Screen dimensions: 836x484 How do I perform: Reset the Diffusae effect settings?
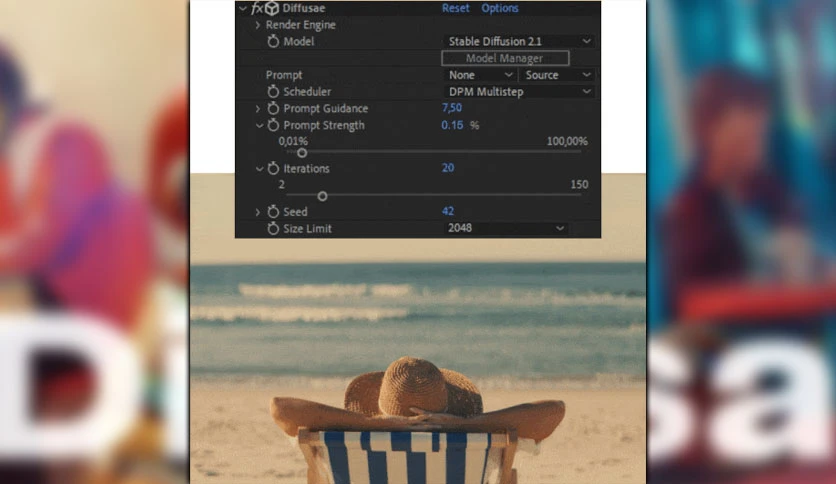tap(455, 8)
